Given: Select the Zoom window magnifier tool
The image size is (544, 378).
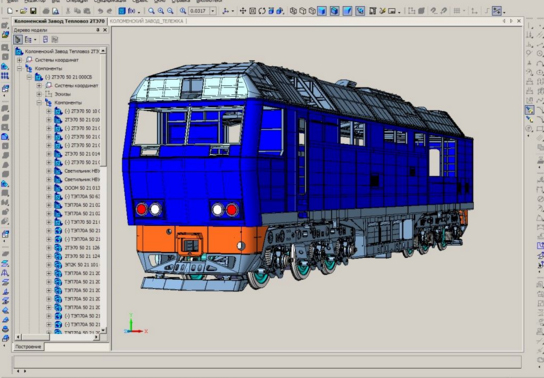Looking at the screenshot, I should 151,11.
